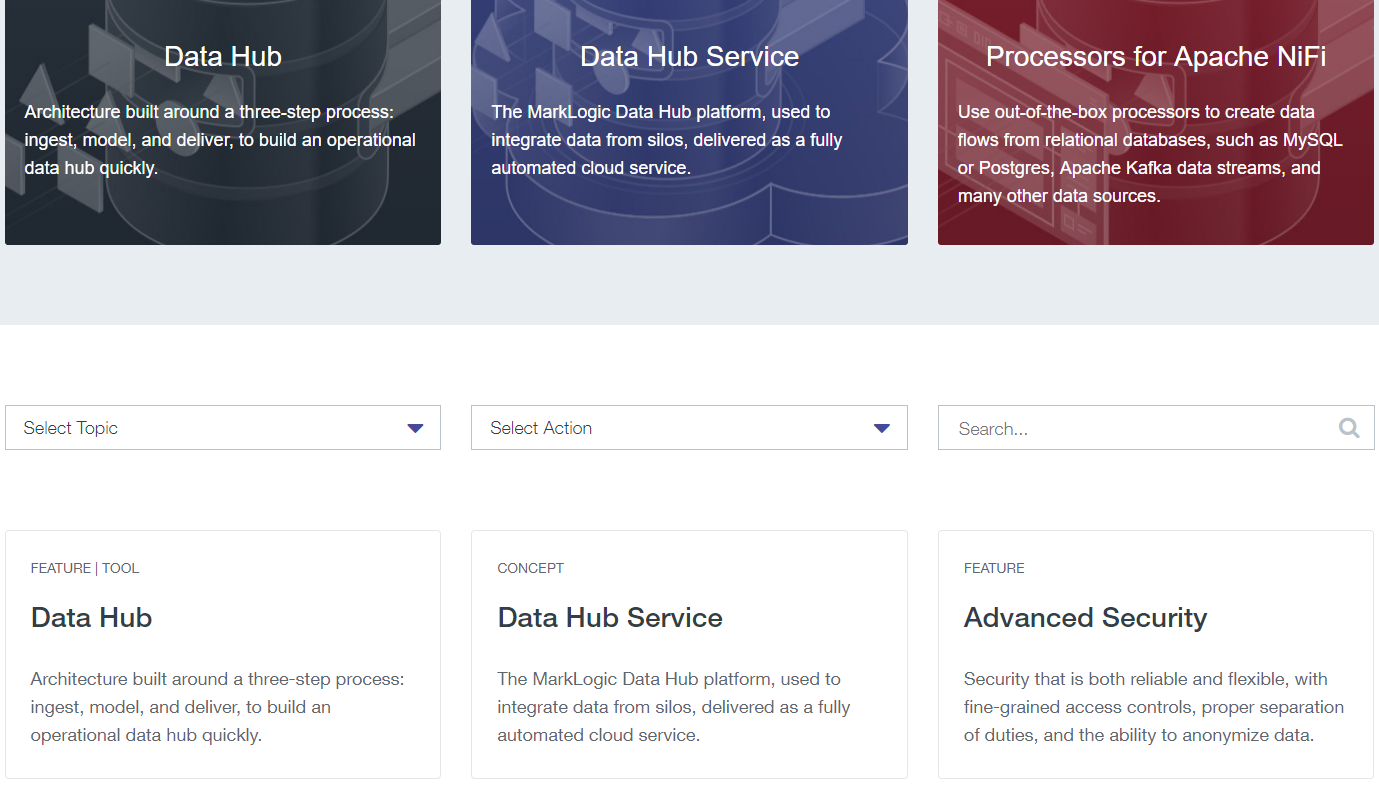Open the Data Hub Service banner card

coord(689,120)
